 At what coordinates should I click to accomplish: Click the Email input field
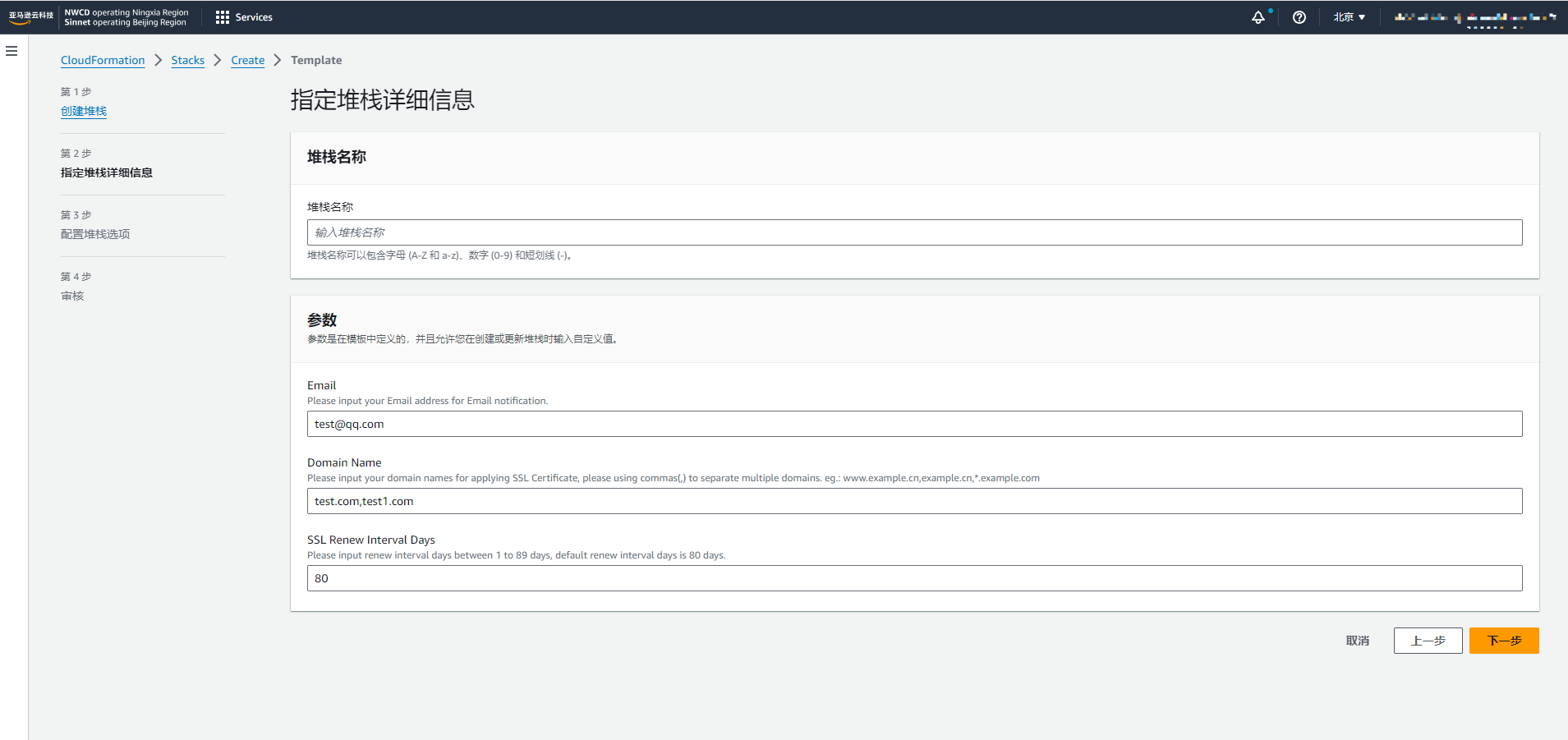click(x=914, y=424)
